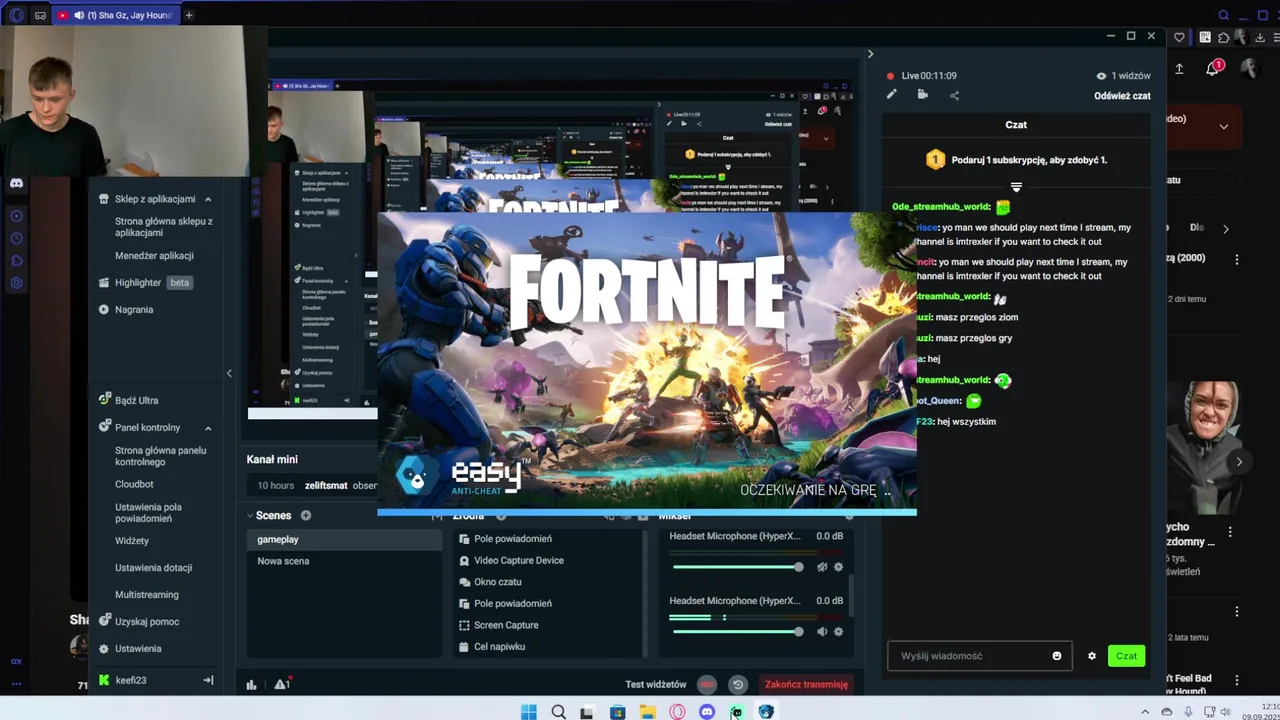Open warning notifications icon
The width and height of the screenshot is (1280, 720).
pos(282,684)
